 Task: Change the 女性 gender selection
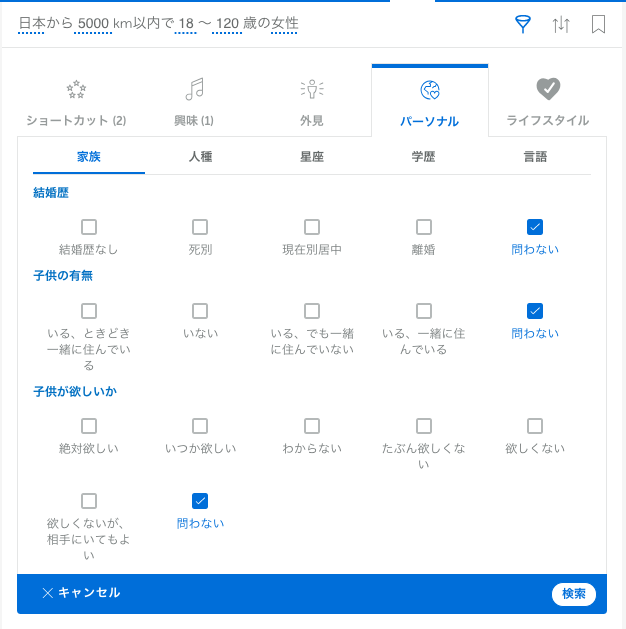[284, 23]
